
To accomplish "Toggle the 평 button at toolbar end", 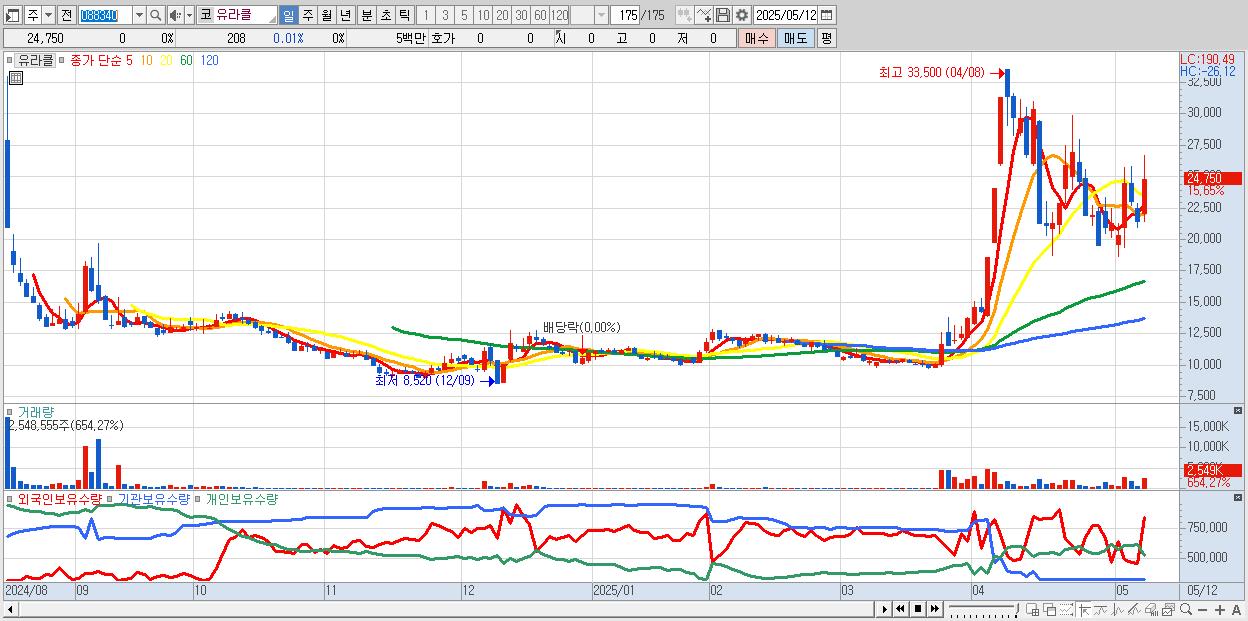I will [x=826, y=37].
